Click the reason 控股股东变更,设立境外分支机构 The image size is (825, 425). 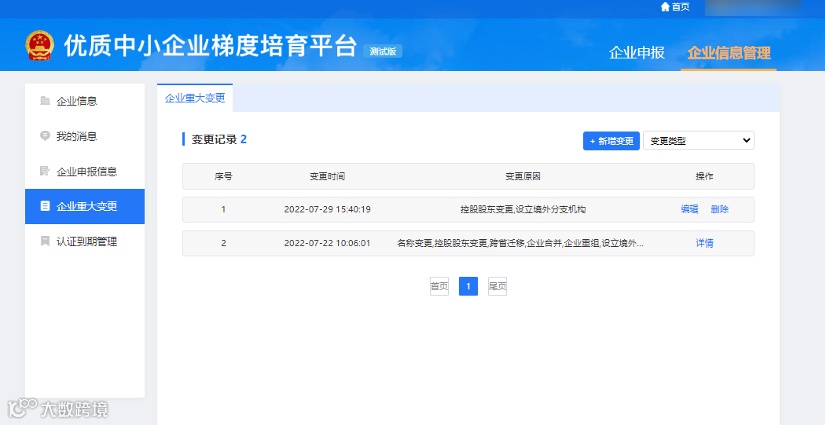(523, 209)
